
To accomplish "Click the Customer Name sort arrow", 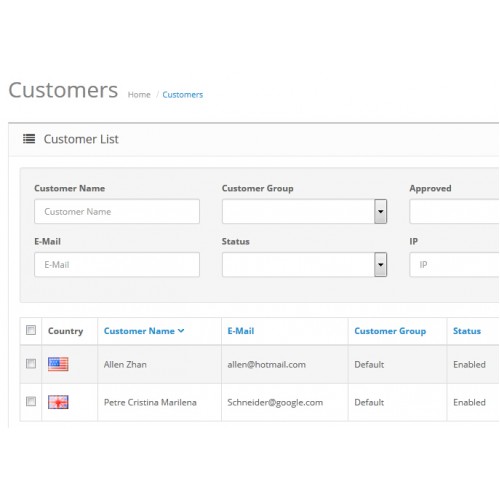I will click(x=181, y=331).
